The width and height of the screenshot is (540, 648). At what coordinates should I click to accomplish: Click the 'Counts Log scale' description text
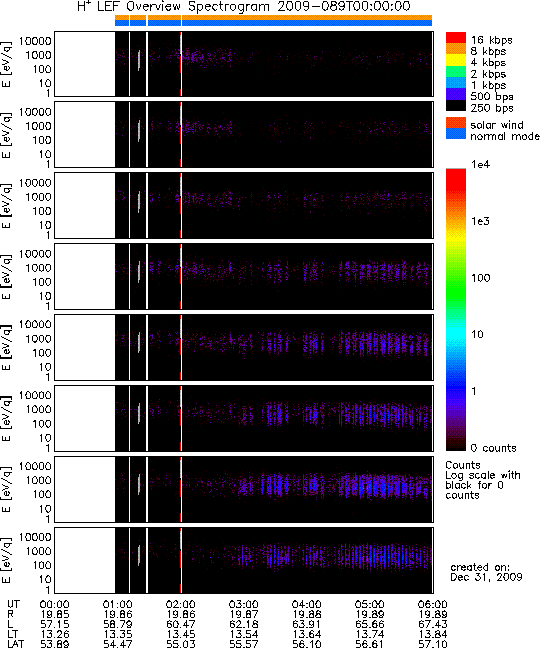point(483,480)
